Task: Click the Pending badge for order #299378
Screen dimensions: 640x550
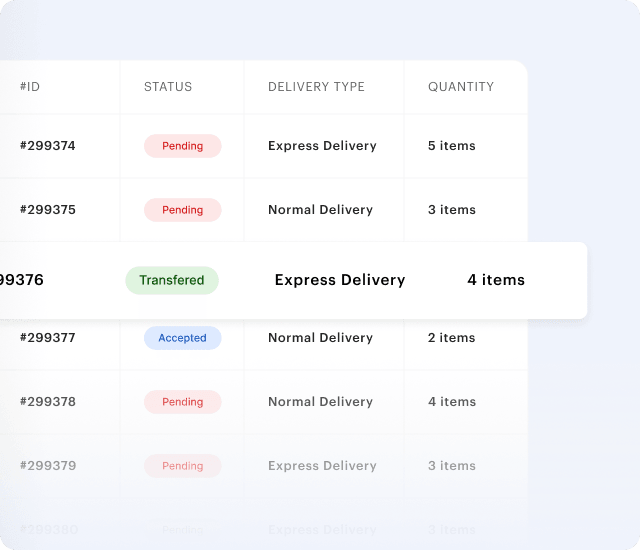Action: [x=182, y=402]
